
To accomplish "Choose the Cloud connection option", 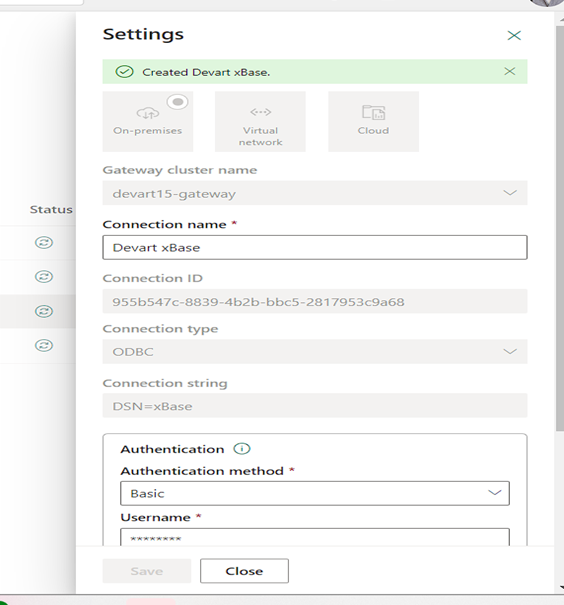I will pyautogui.click(x=373, y=122).
